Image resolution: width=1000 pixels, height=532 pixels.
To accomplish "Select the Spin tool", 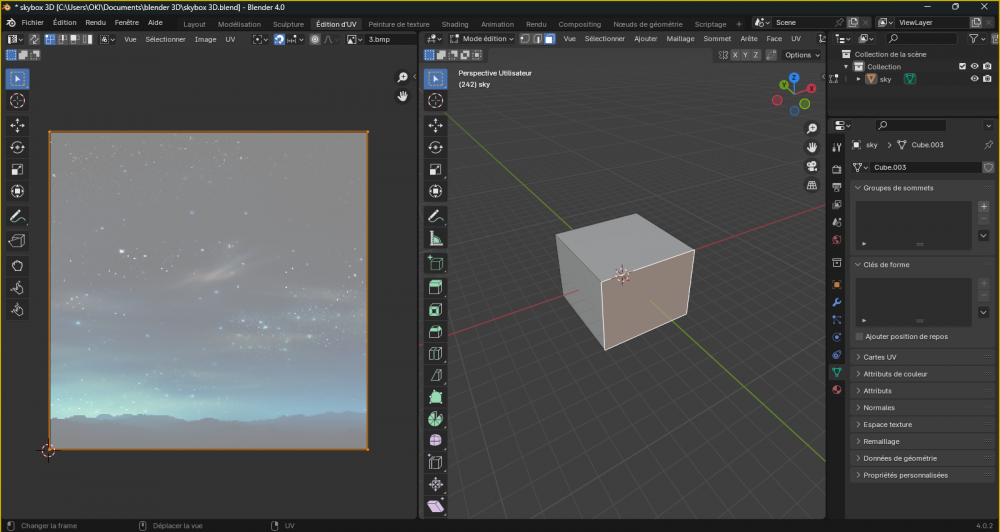I will (x=436, y=419).
